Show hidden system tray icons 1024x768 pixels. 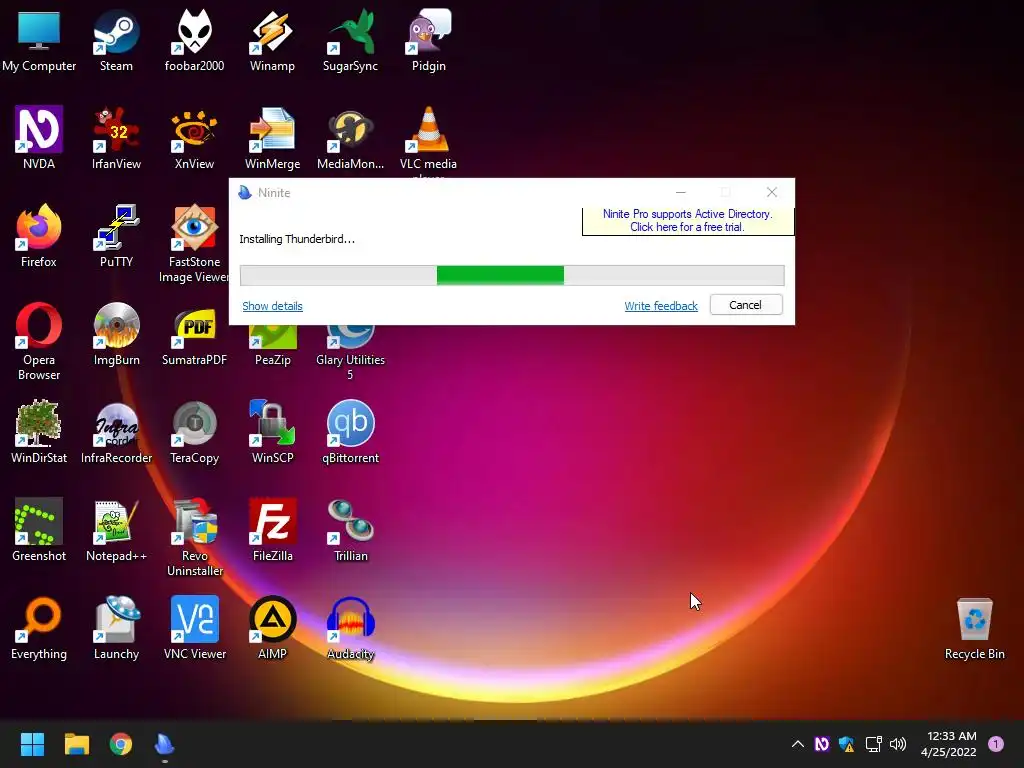(x=797, y=744)
